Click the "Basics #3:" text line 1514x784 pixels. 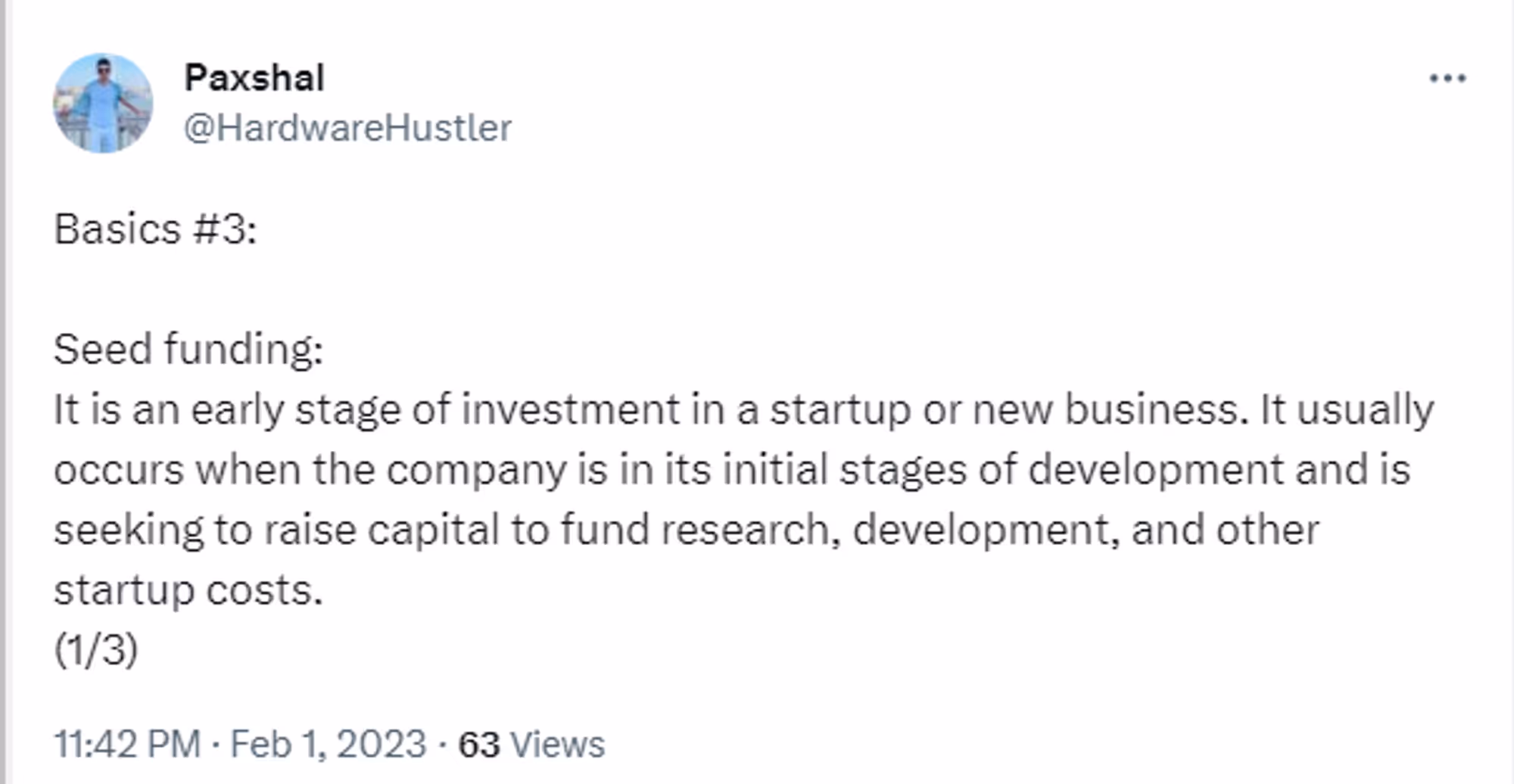click(x=155, y=229)
